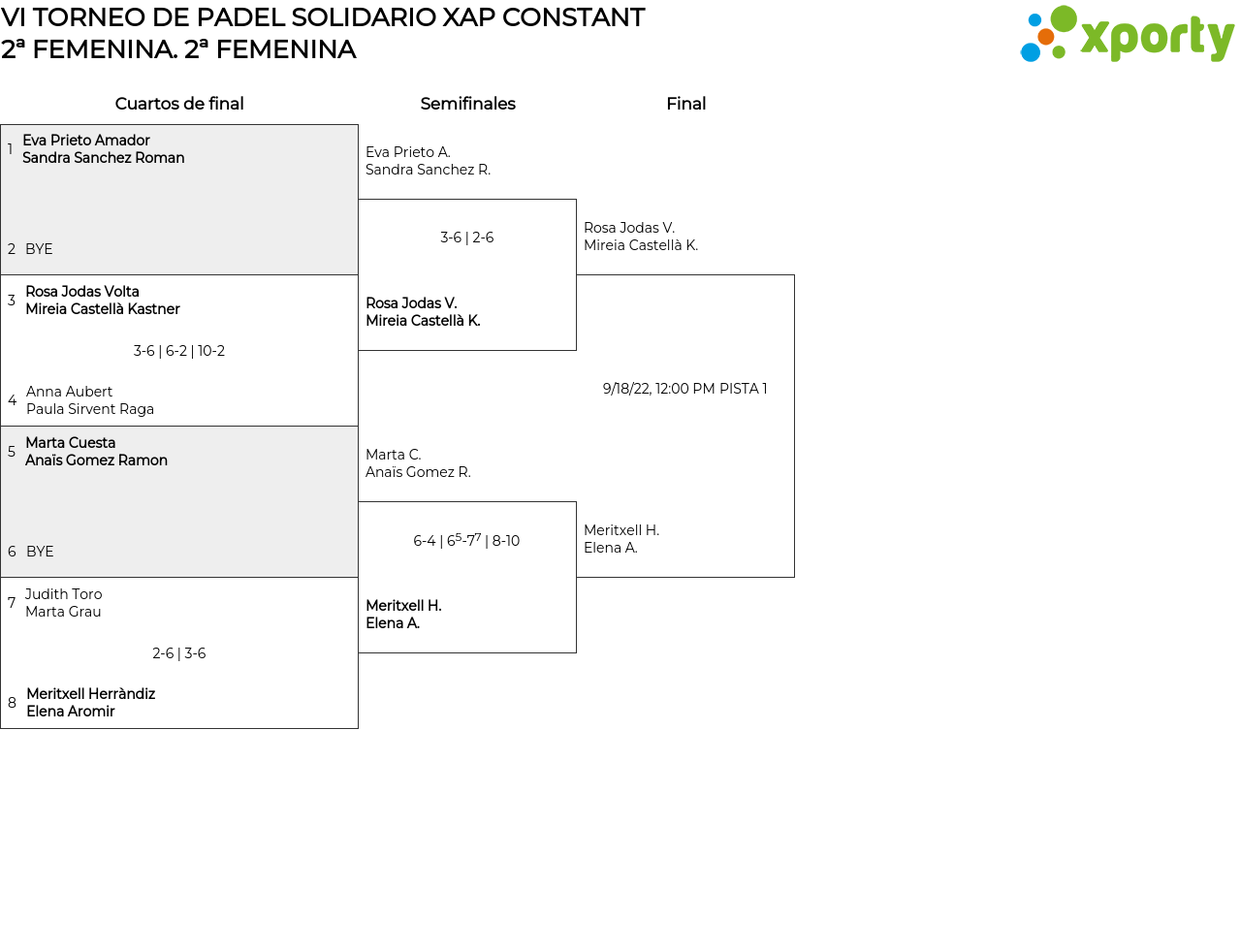Click the semifinal score ending in 8-10
Viewport: 1241px width, 952px height.
pyautogui.click(x=466, y=541)
